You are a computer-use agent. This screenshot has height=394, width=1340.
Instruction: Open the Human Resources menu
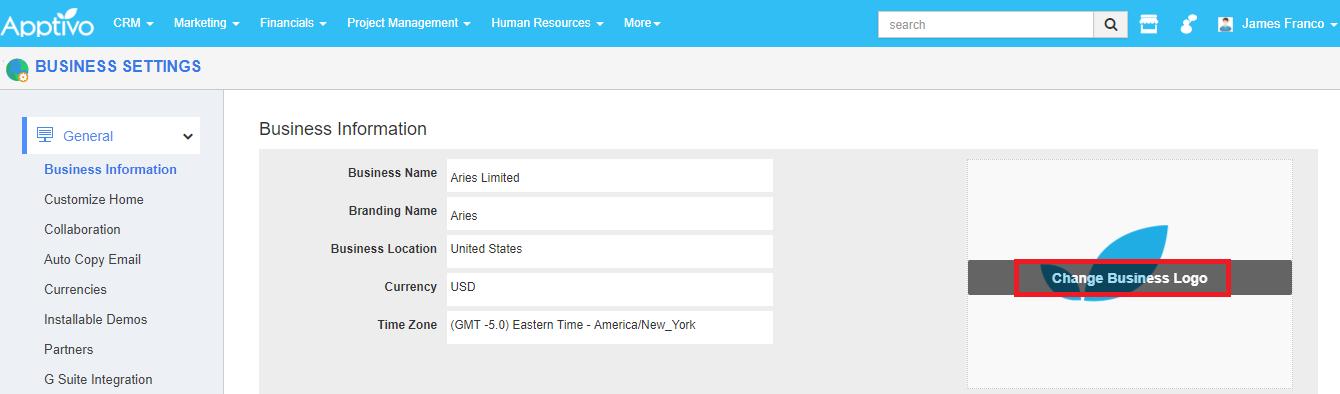(547, 23)
